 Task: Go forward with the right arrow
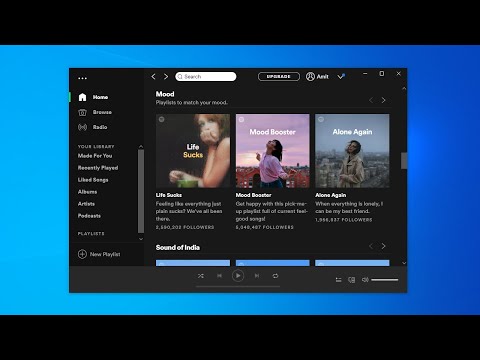pos(166,77)
